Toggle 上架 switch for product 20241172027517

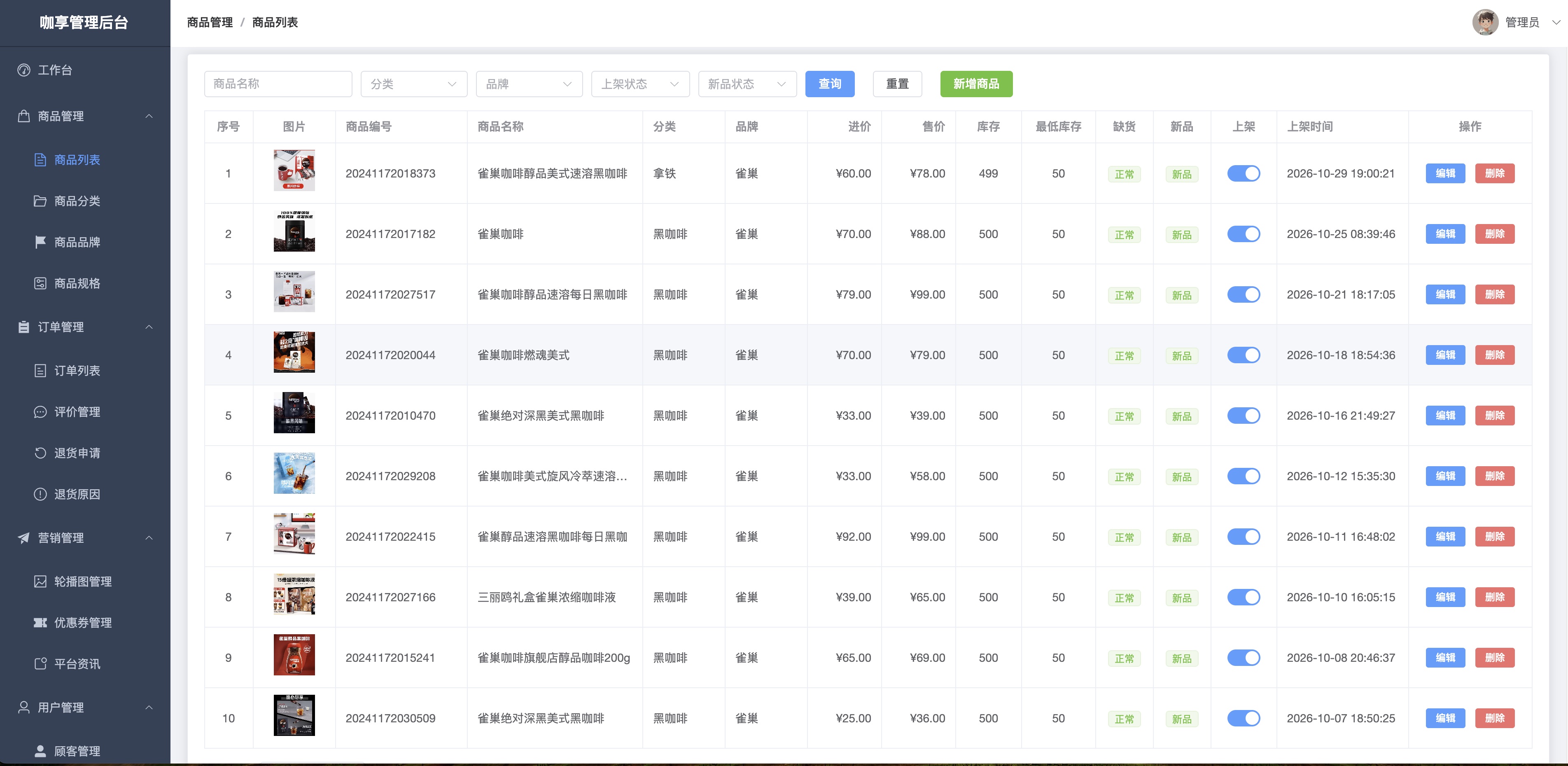(x=1244, y=295)
